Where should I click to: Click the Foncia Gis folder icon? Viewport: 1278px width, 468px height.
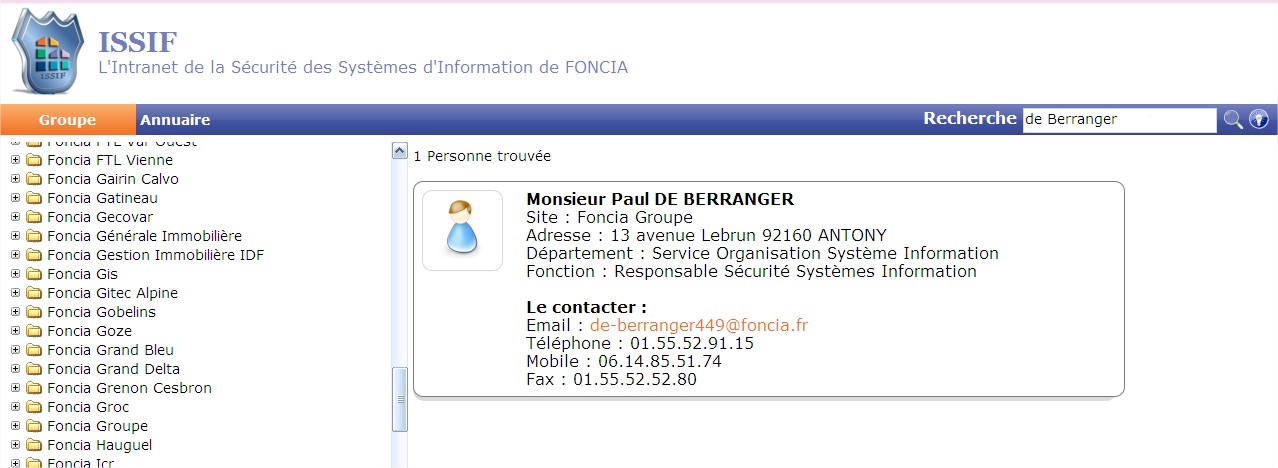tap(34, 274)
